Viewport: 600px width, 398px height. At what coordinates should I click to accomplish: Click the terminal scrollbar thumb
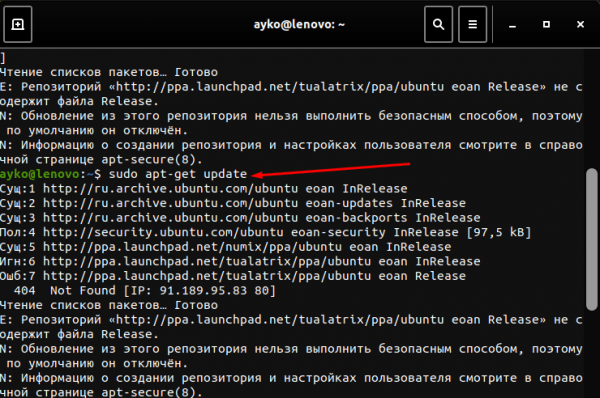[592, 239]
